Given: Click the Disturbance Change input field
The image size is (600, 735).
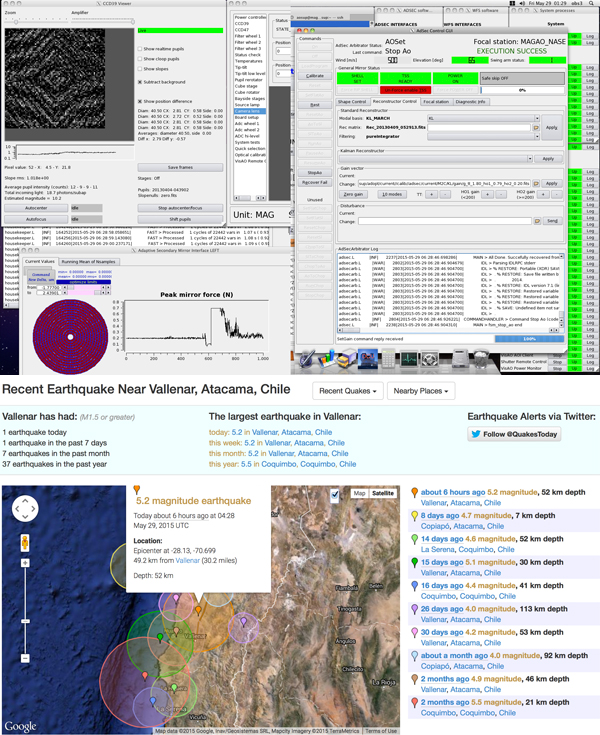Looking at the screenshot, I should pyautogui.click(x=445, y=221).
